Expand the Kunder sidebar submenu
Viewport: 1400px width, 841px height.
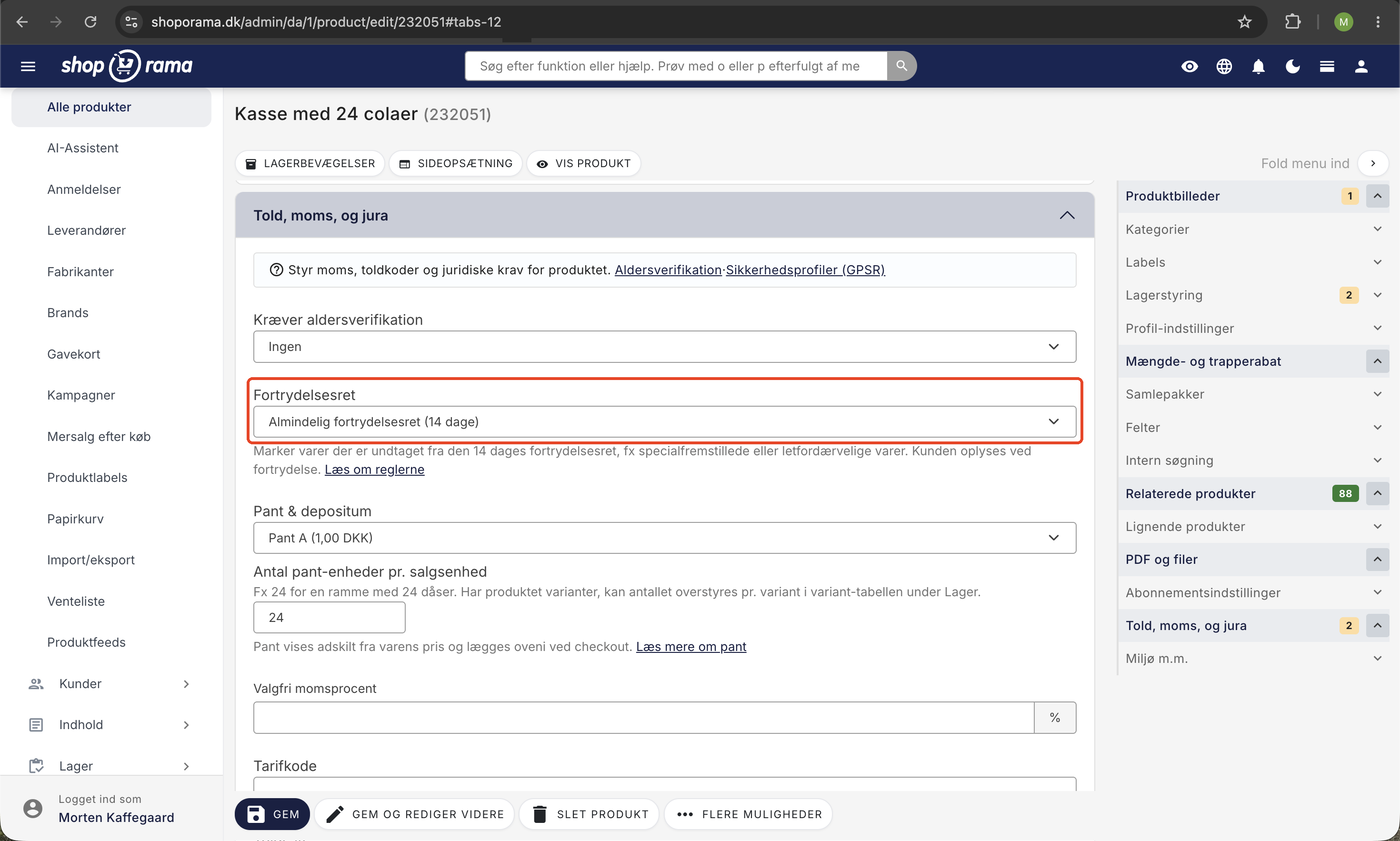point(186,684)
